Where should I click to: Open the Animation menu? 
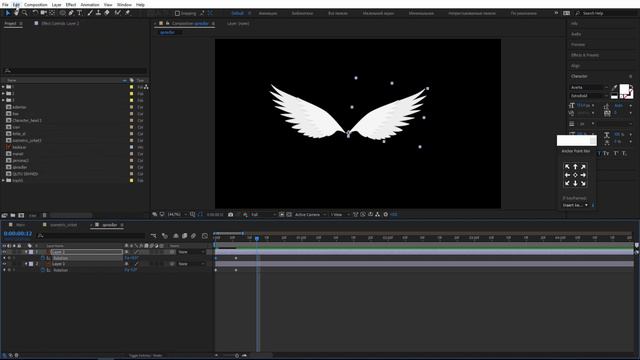(x=90, y=4)
